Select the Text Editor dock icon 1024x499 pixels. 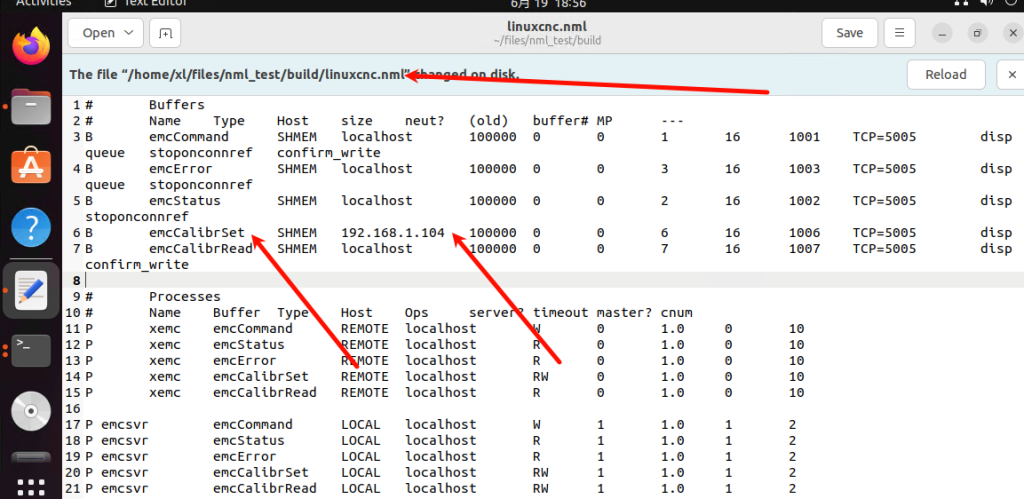point(31,290)
